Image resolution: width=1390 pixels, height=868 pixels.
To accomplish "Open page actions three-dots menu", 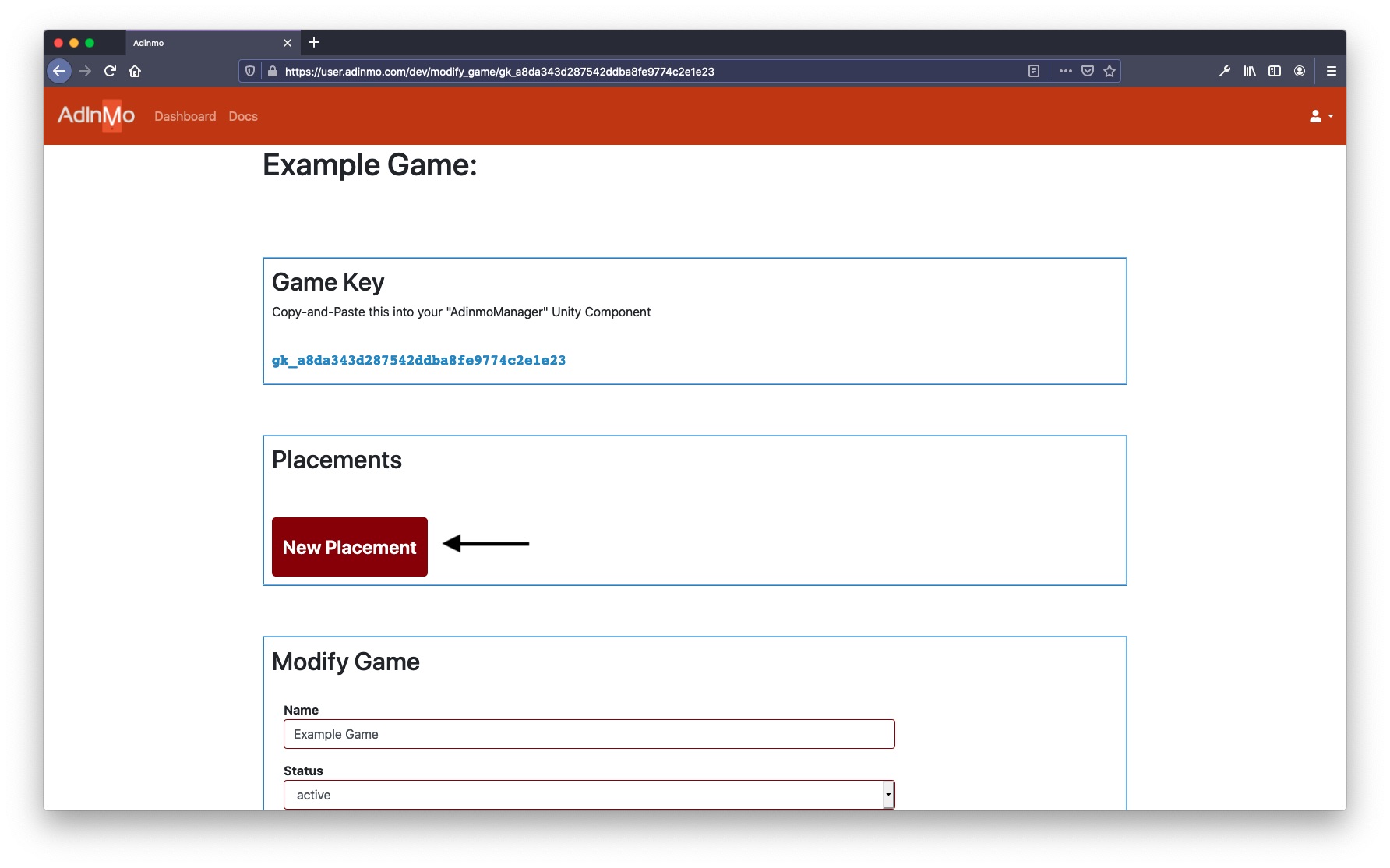I will [x=1066, y=71].
